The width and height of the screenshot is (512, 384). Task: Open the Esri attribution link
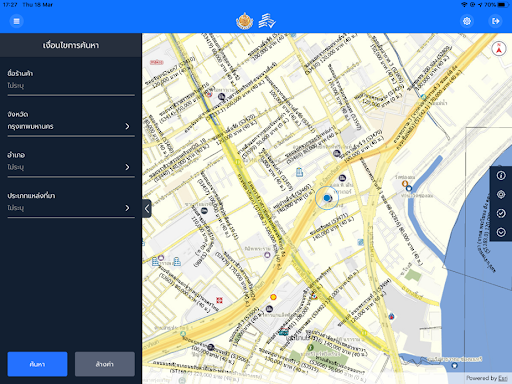pyautogui.click(x=503, y=378)
